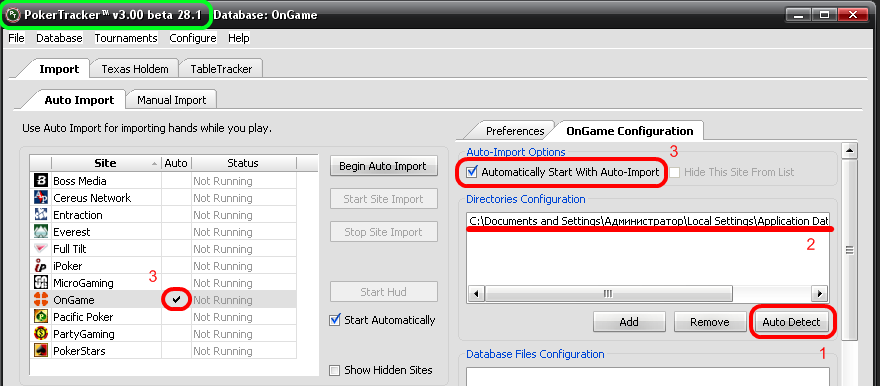Image resolution: width=880 pixels, height=386 pixels.
Task: Click the directories horizontal scrollbar thumb
Action: point(608,293)
